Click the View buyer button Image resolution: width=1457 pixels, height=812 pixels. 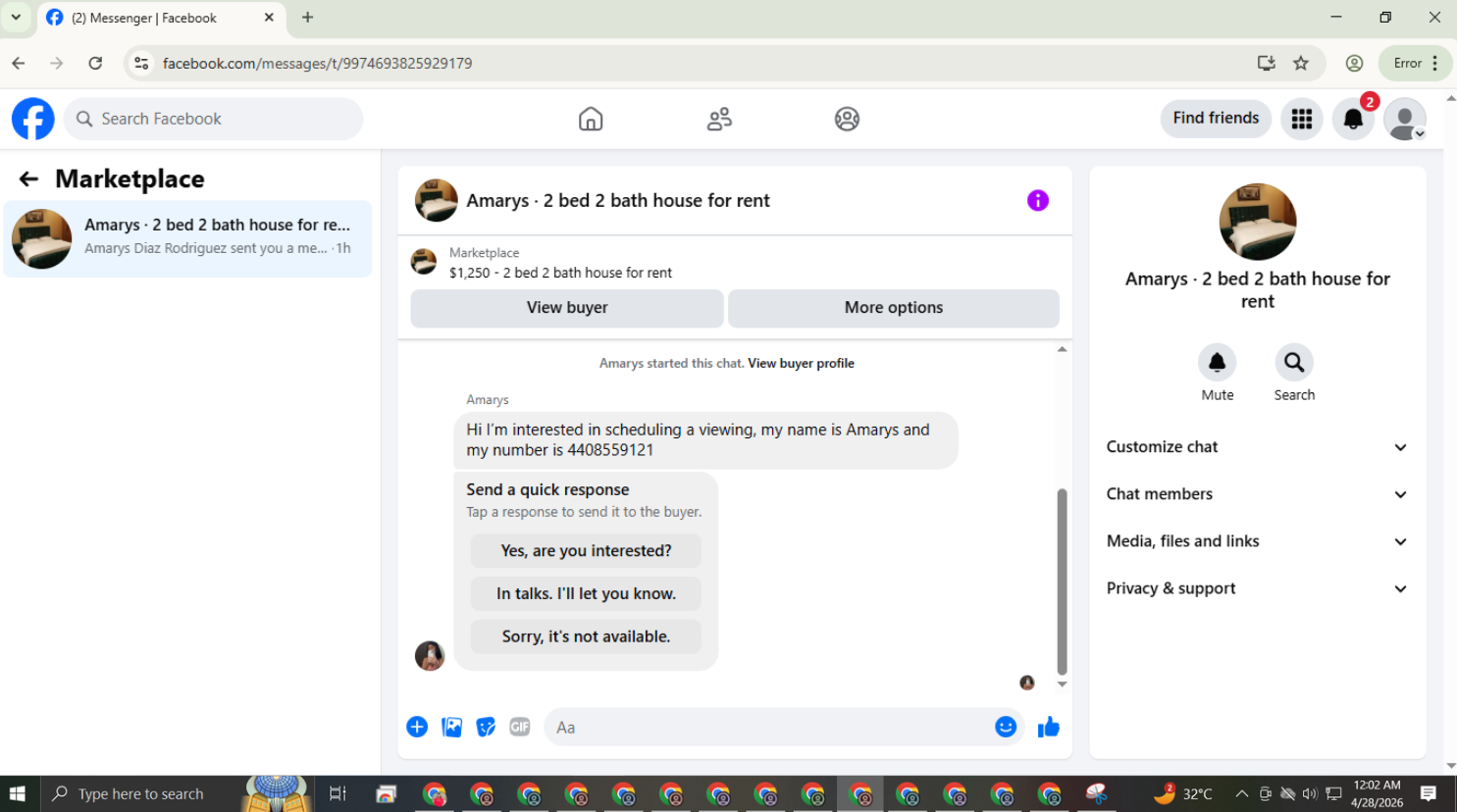567,308
